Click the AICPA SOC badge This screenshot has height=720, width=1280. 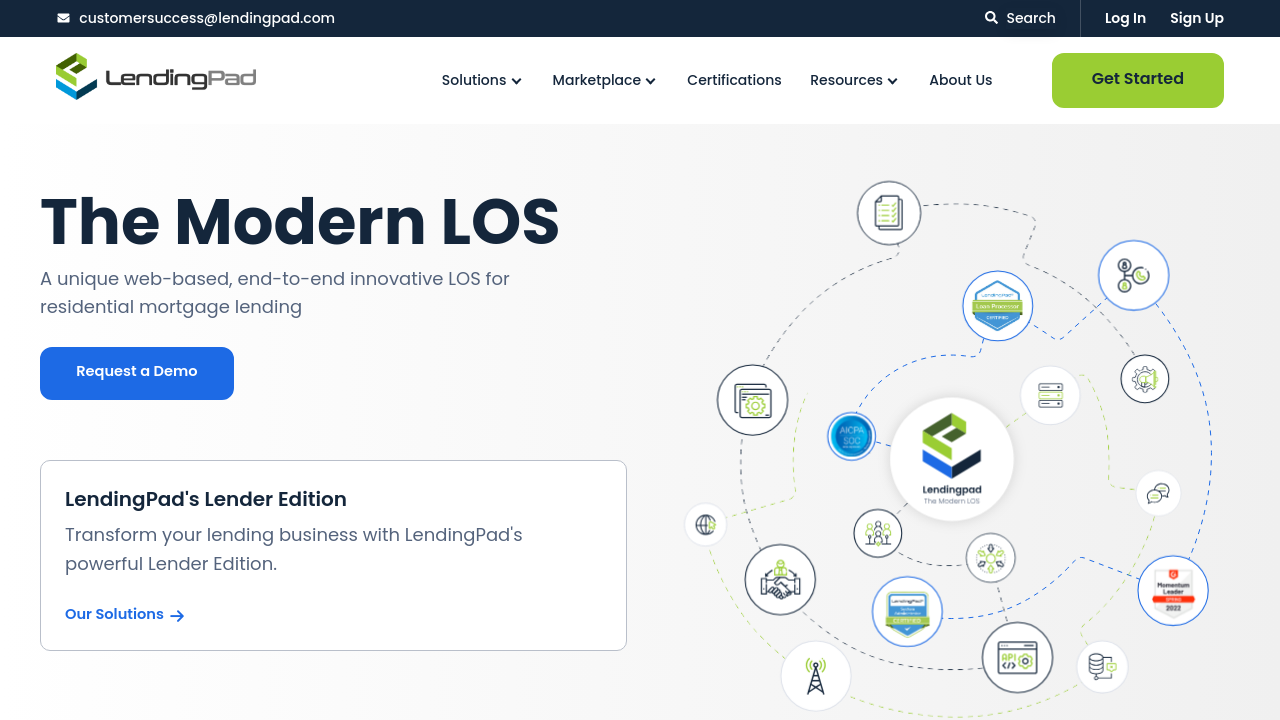click(851, 437)
